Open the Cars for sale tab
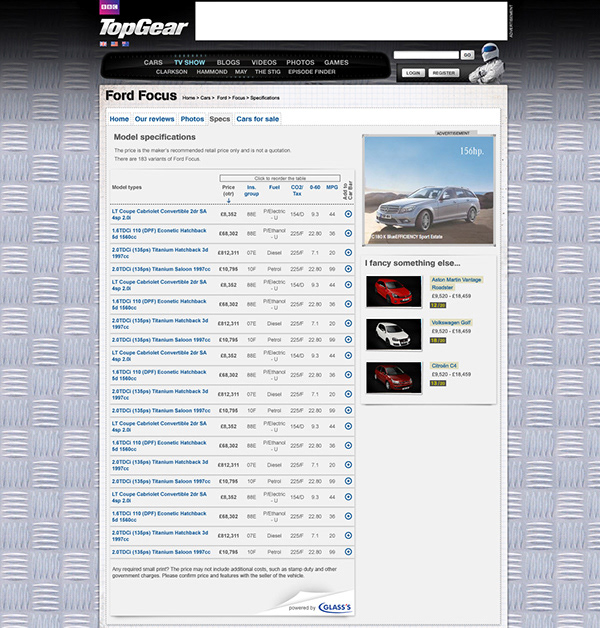600x628 pixels. point(258,119)
